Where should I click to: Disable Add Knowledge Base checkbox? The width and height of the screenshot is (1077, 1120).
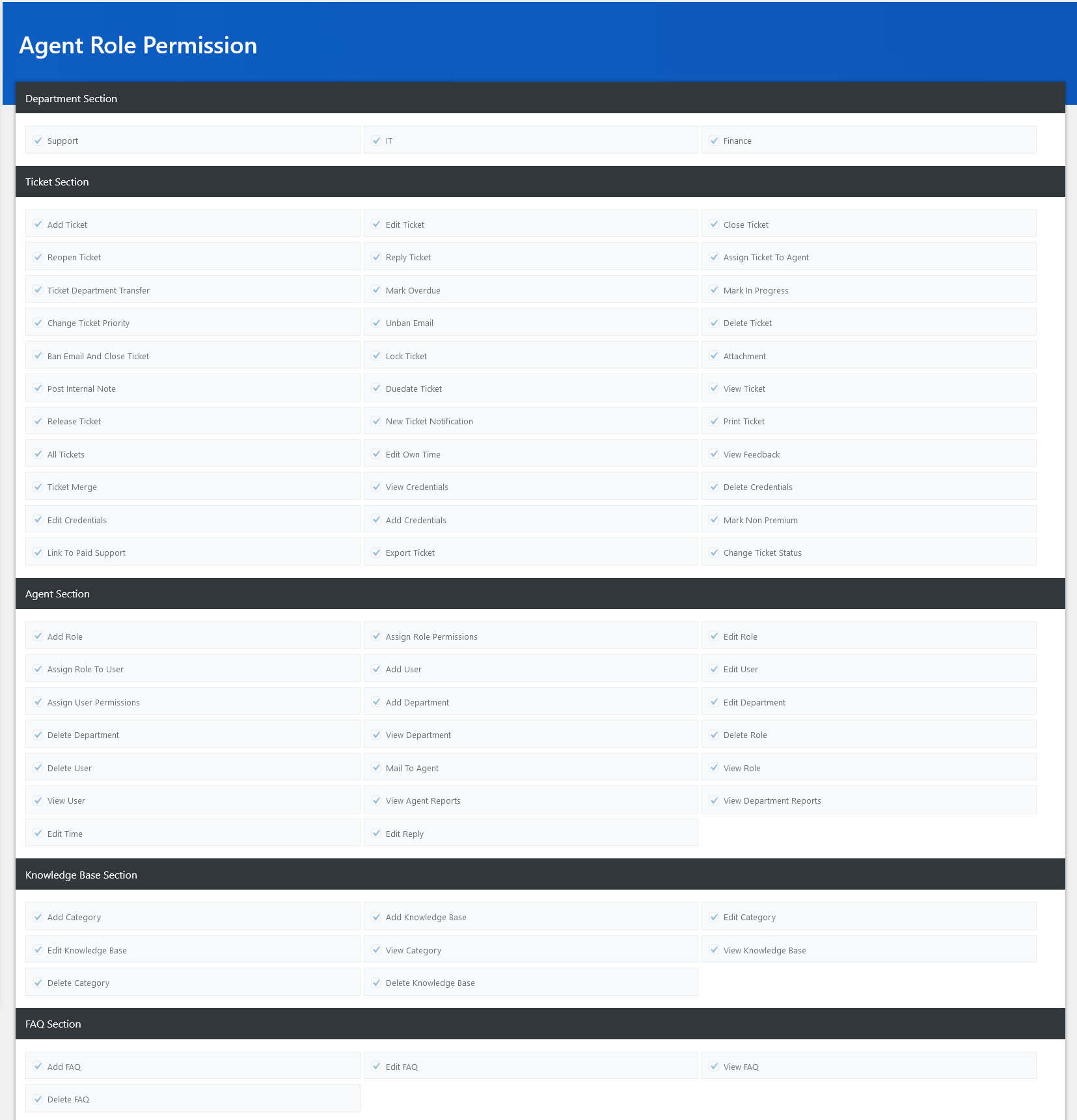click(x=376, y=917)
